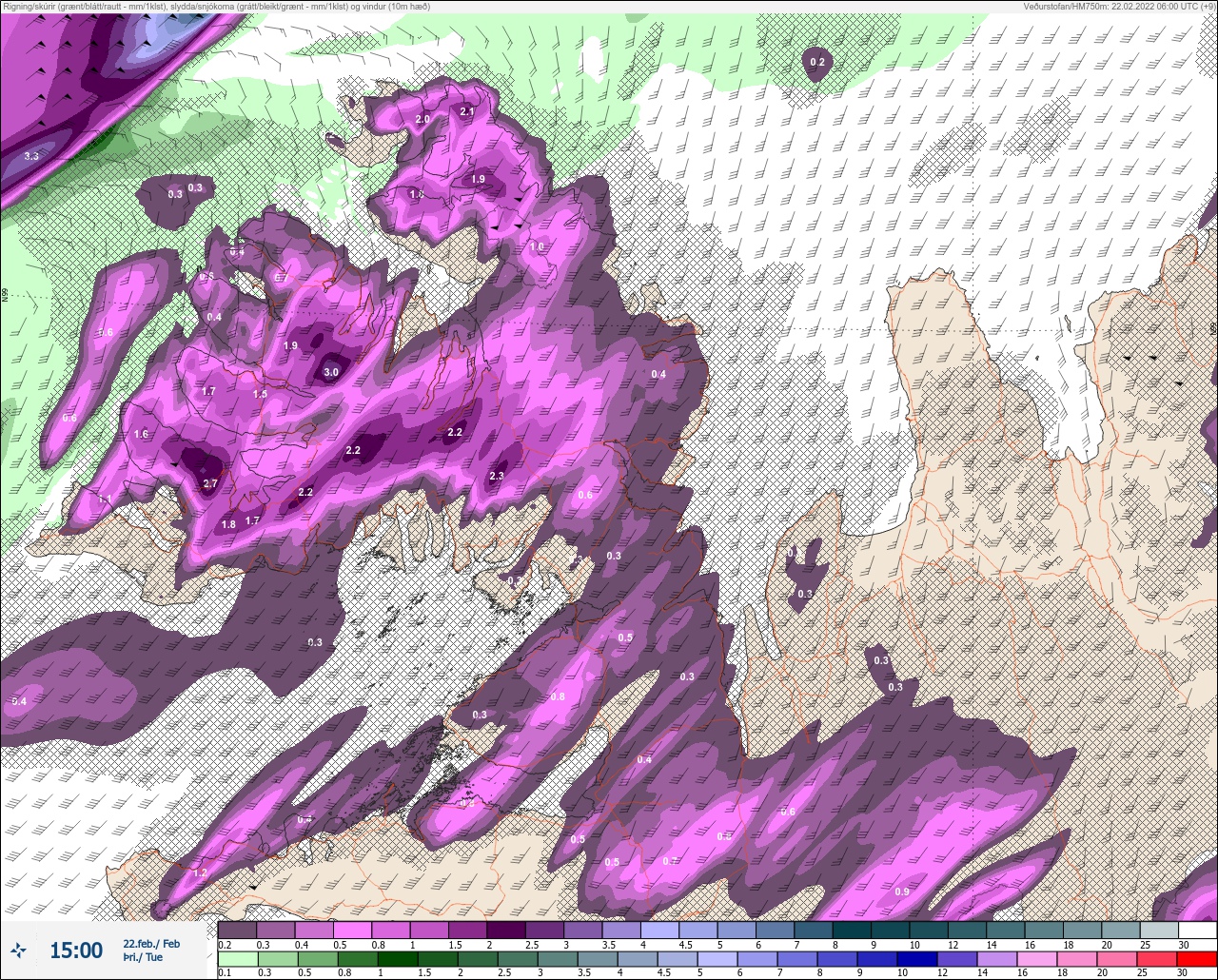Click the 2.0 value on the northern peninsula
This screenshot has height=980, width=1218.
click(423, 119)
